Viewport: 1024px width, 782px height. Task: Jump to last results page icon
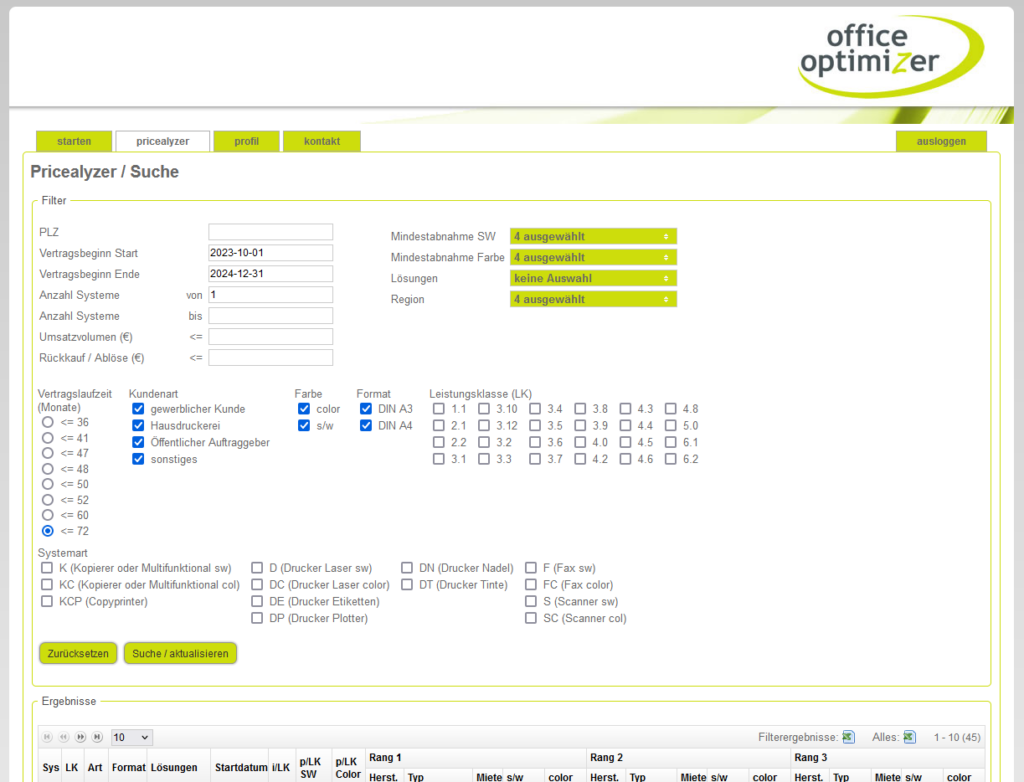[x=98, y=737]
